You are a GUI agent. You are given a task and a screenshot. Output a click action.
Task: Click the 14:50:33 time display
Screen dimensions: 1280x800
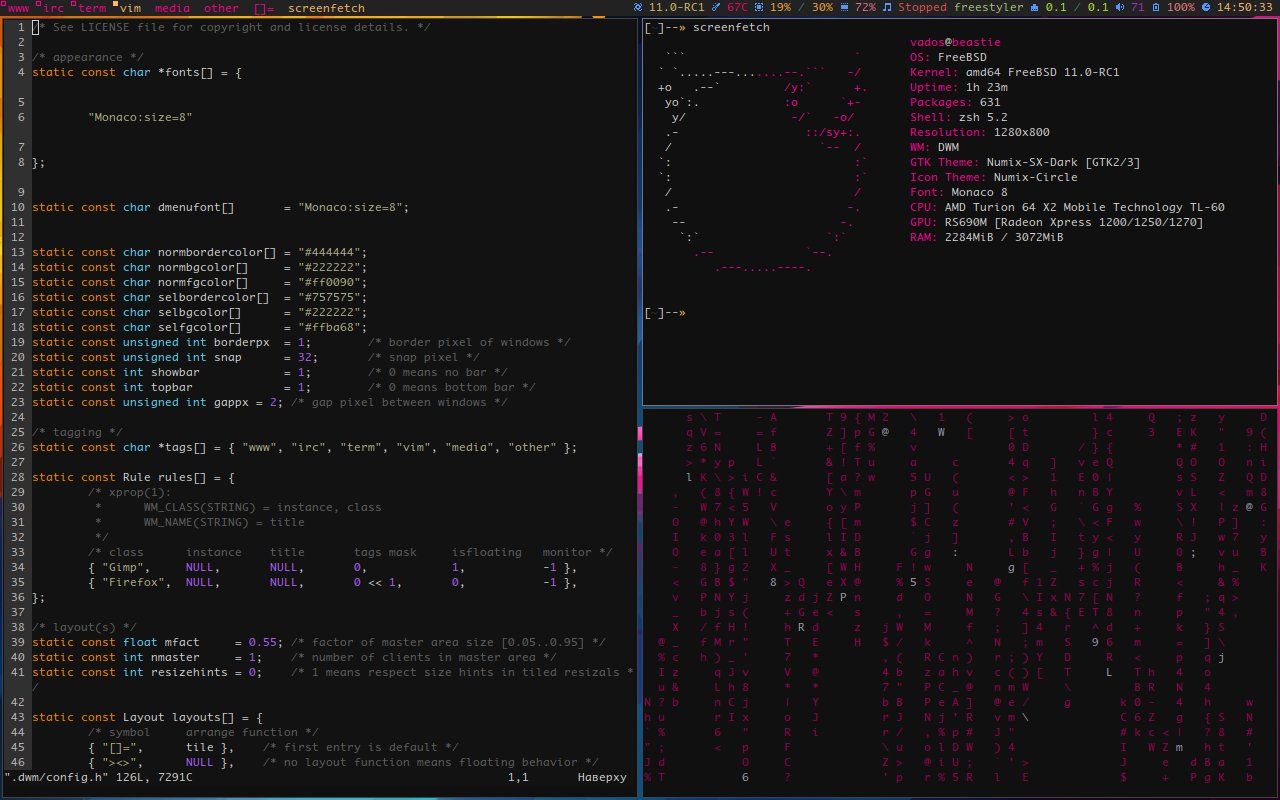click(x=1244, y=7)
